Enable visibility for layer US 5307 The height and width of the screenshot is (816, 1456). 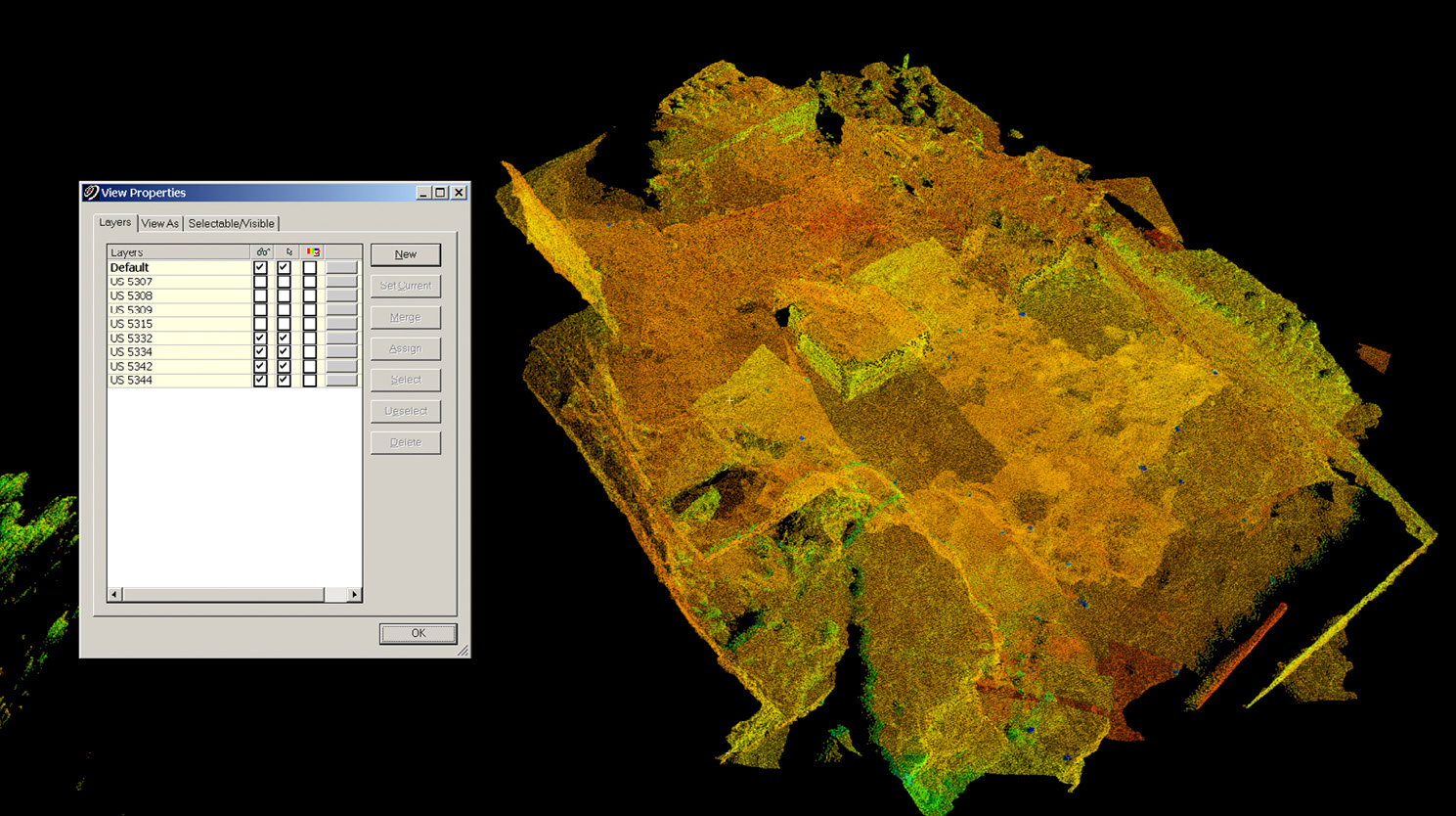pyautogui.click(x=260, y=282)
